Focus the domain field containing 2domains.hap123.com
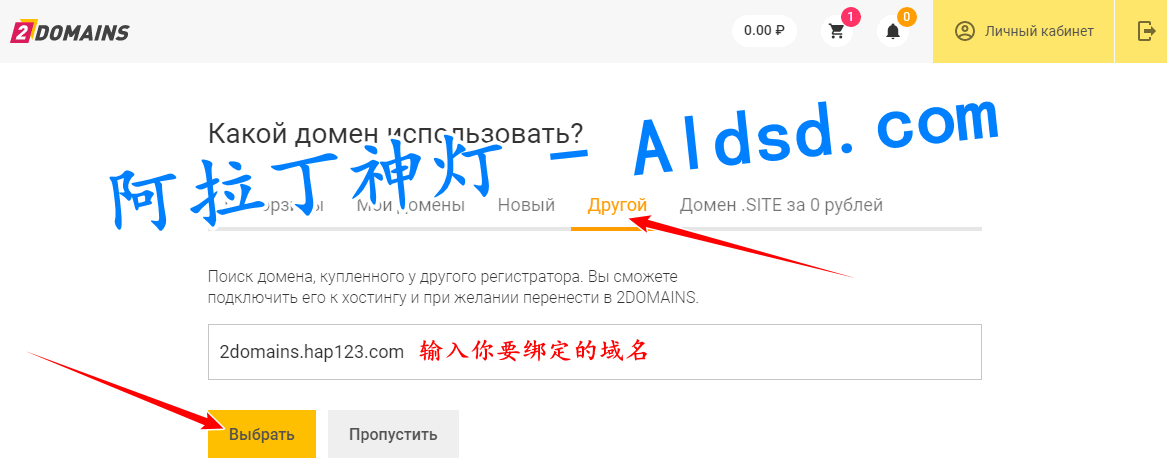1167x464 pixels. click(x=595, y=352)
